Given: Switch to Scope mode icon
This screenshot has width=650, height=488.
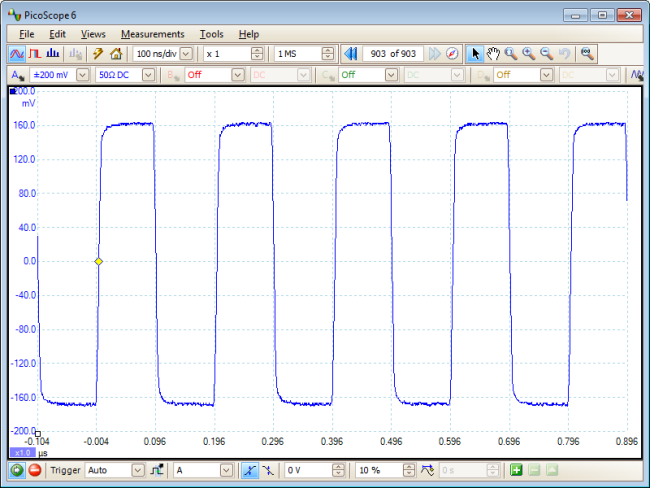Looking at the screenshot, I should coord(17,53).
